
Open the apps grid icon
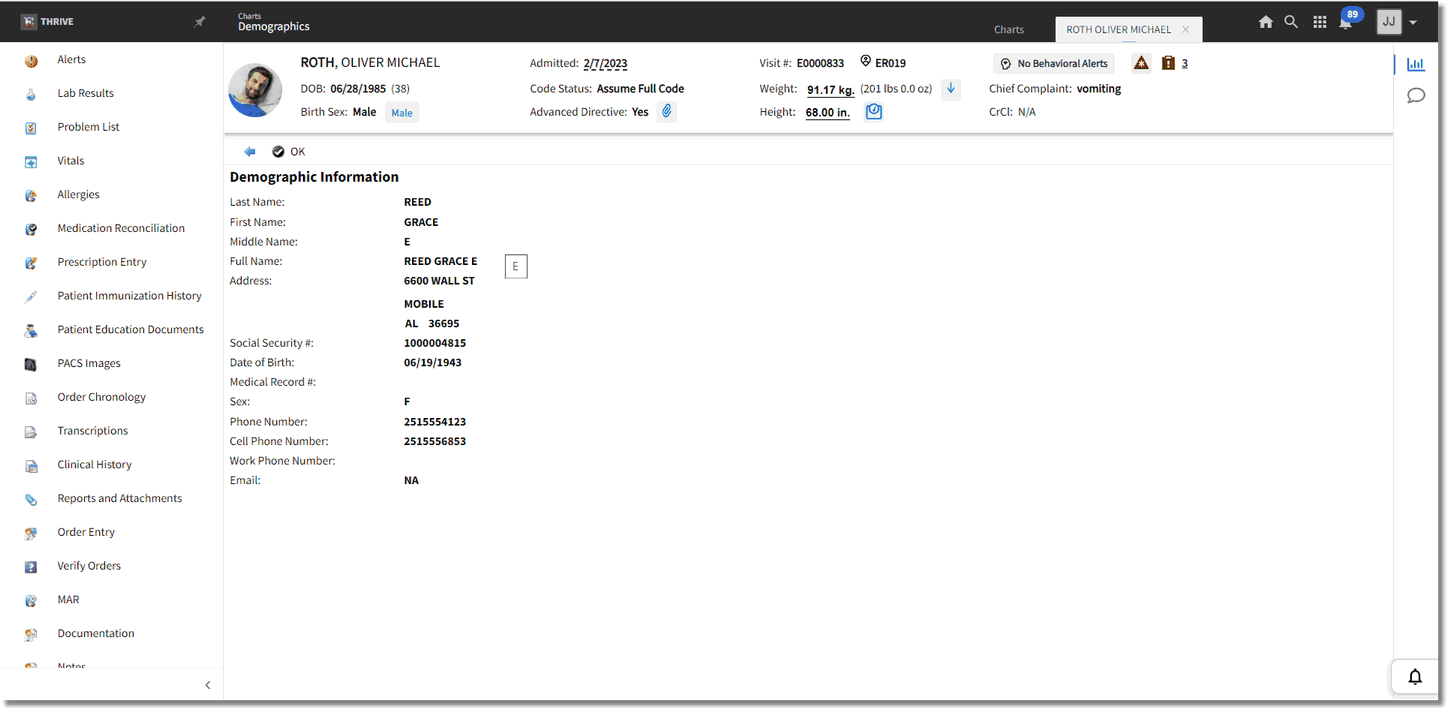1320,22
